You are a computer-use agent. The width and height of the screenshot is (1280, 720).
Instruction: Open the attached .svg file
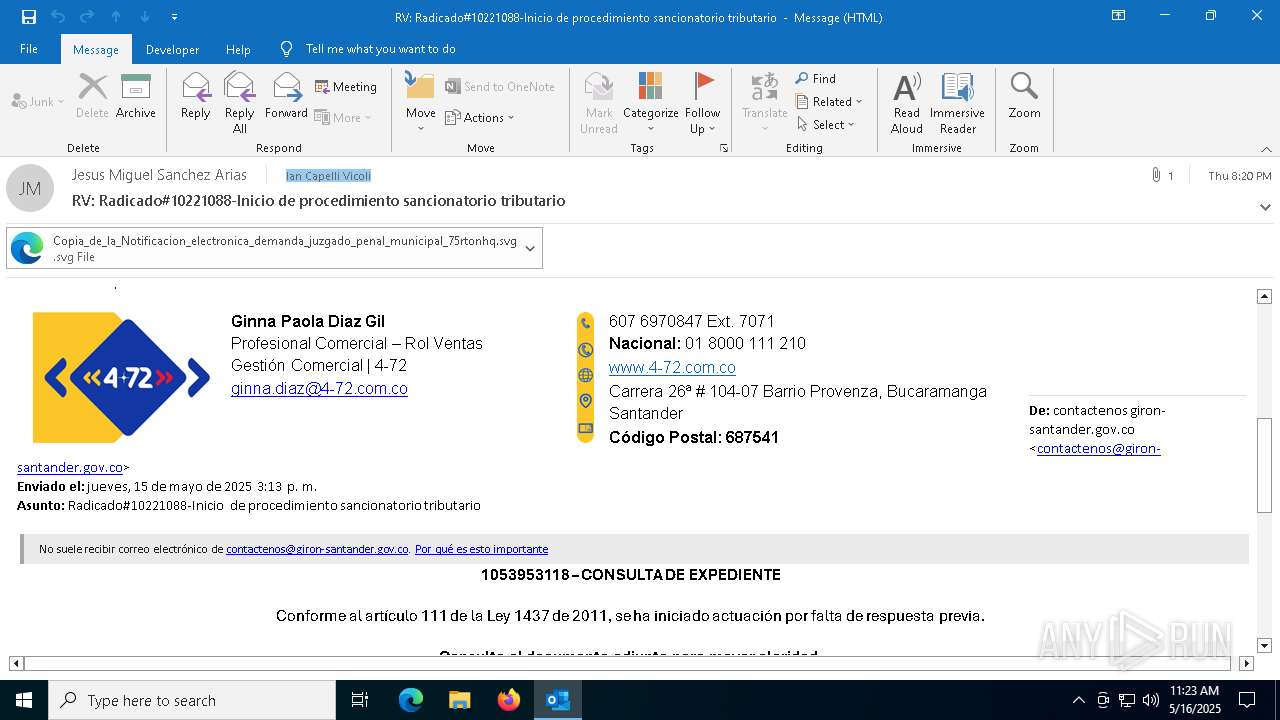(265, 248)
